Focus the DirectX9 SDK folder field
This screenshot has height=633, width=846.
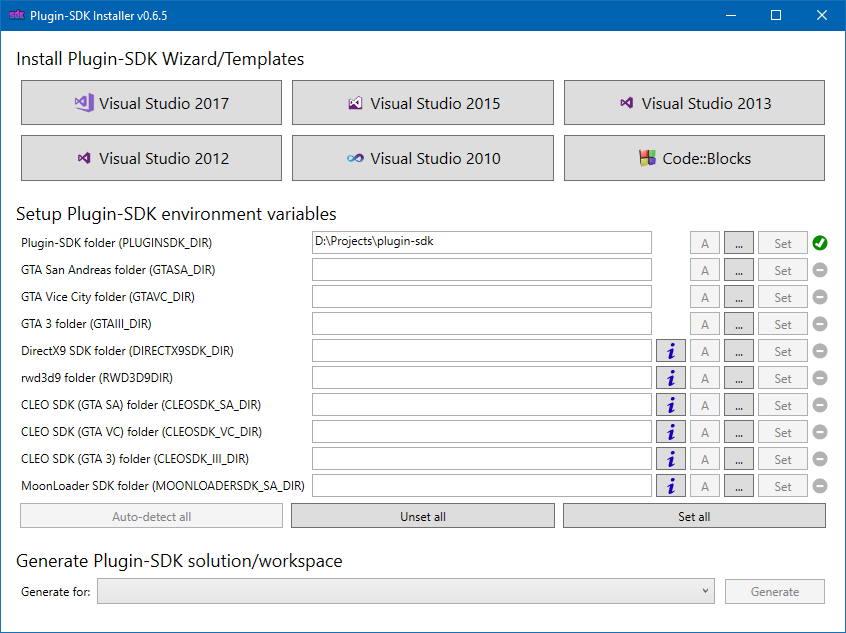pyautogui.click(x=482, y=351)
